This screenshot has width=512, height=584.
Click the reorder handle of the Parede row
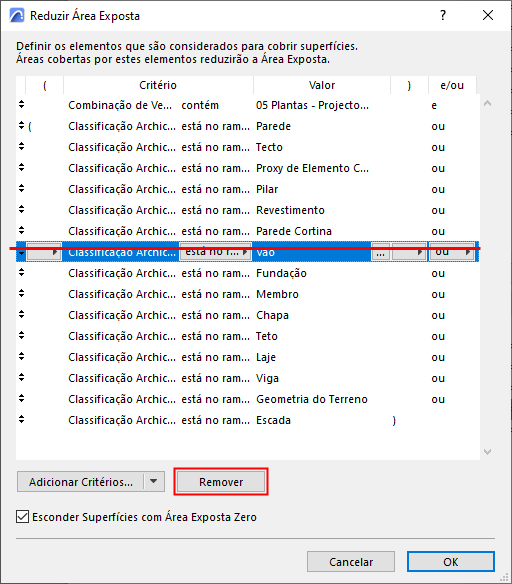coord(21,126)
